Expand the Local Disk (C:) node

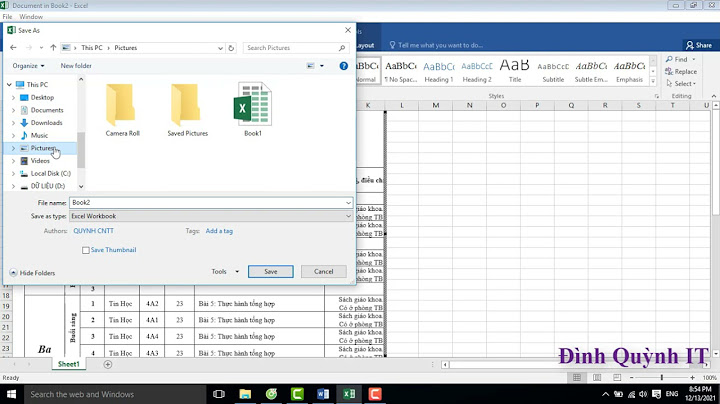(x=13, y=174)
